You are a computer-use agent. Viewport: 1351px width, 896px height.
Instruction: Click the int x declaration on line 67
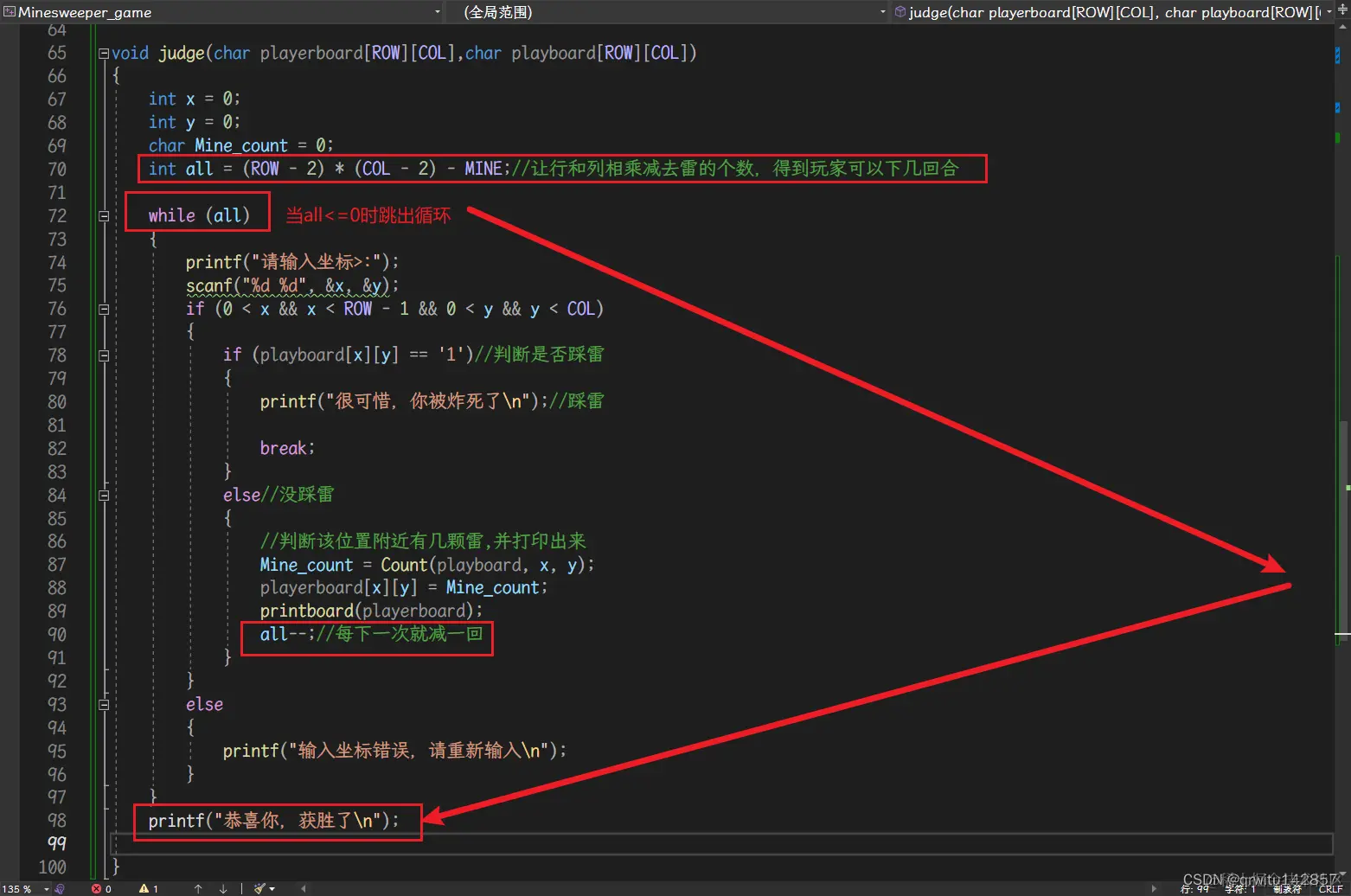pos(195,99)
